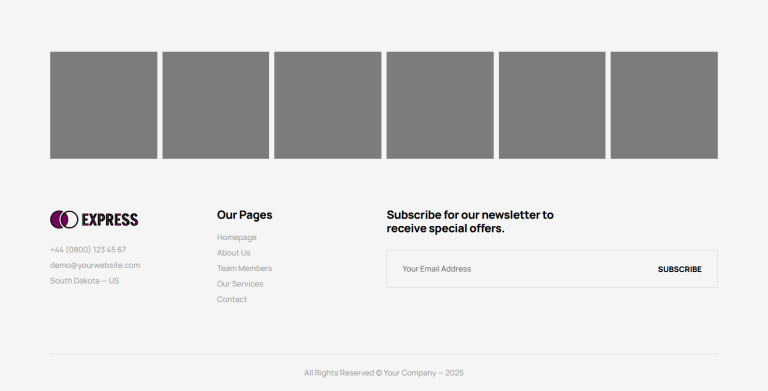Call the +44 (0800) 123 45 67 number

click(88, 250)
